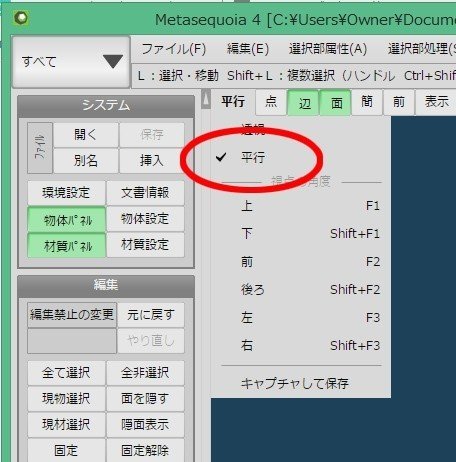The image size is (456, 462).
Task: Select キャプチャして保存 menu entry
Action: click(301, 383)
